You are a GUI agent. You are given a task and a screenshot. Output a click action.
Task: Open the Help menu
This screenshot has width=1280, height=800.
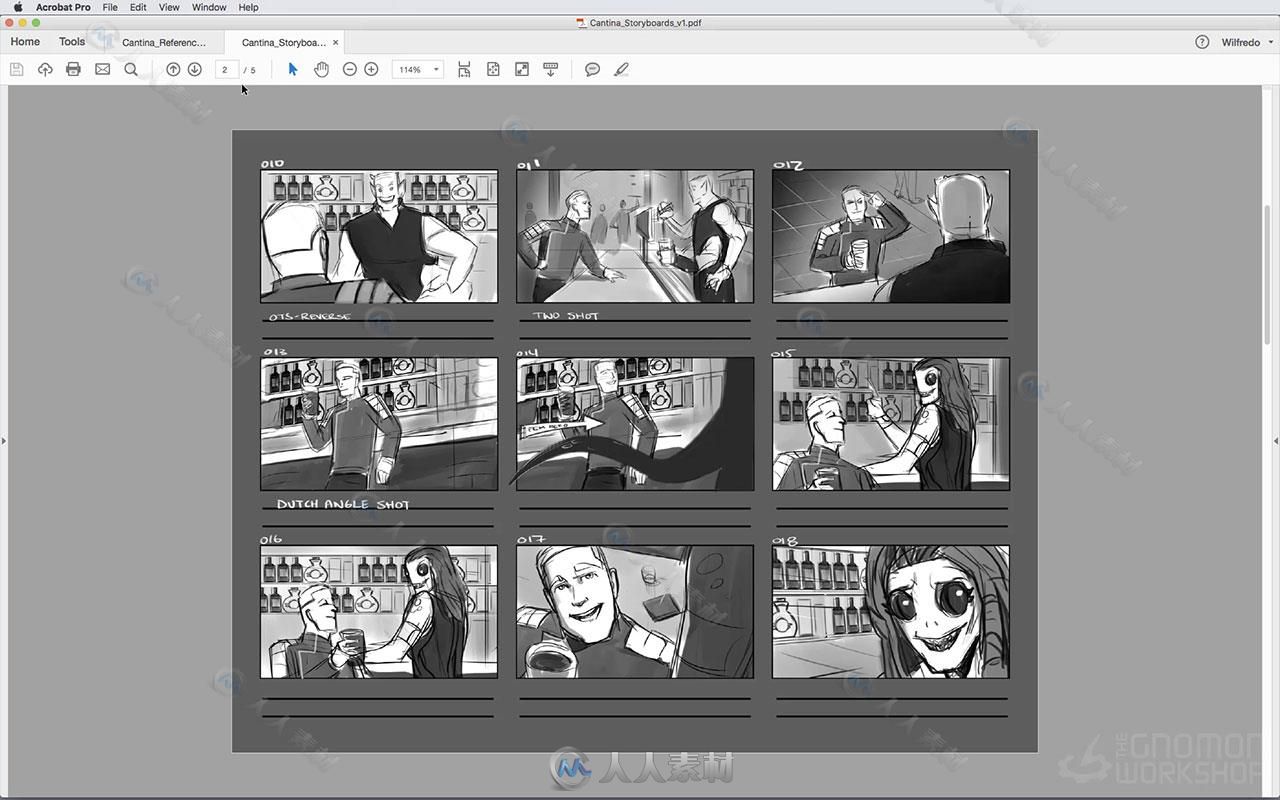coord(248,7)
